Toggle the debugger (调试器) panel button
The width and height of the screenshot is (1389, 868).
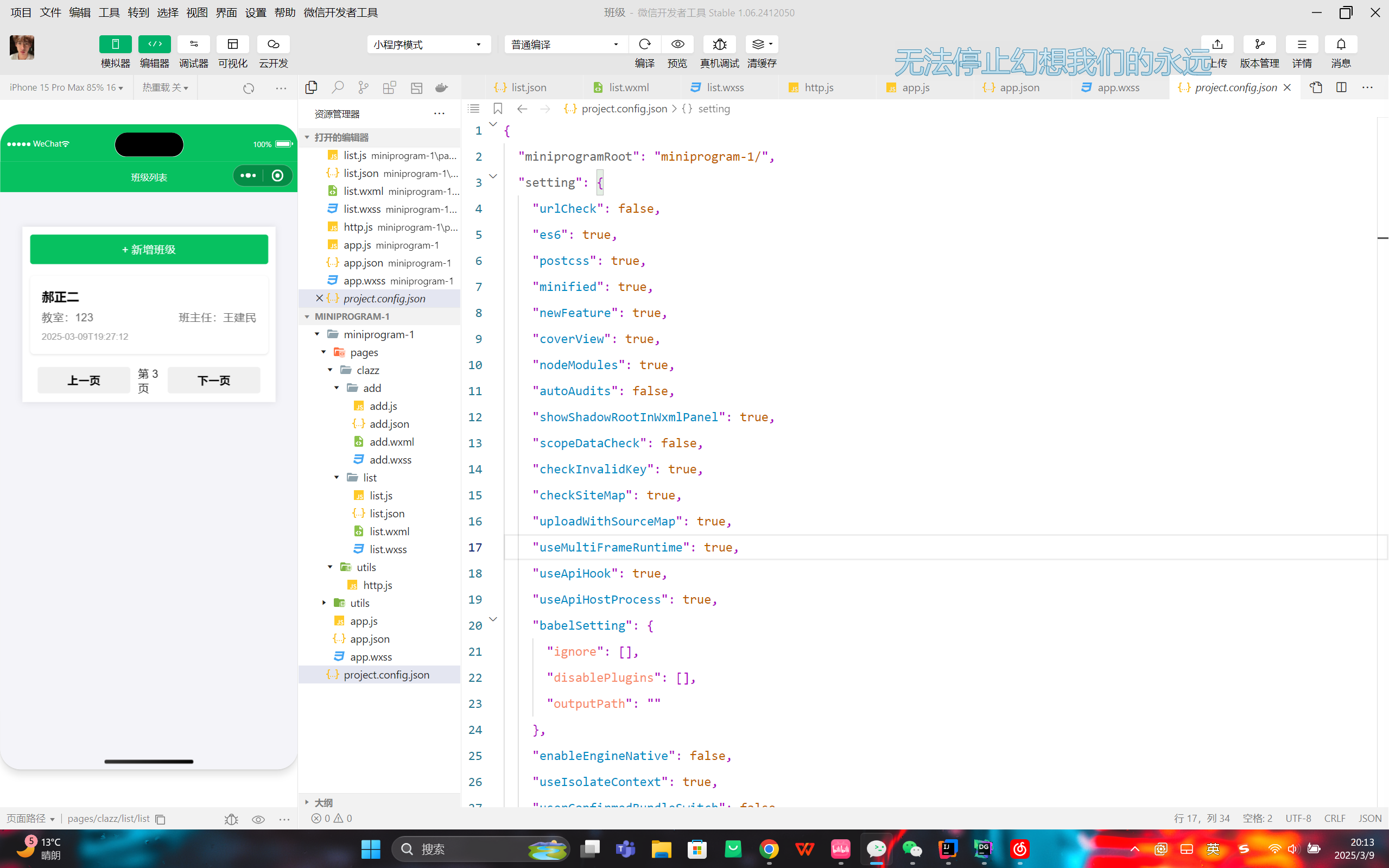coord(193,44)
